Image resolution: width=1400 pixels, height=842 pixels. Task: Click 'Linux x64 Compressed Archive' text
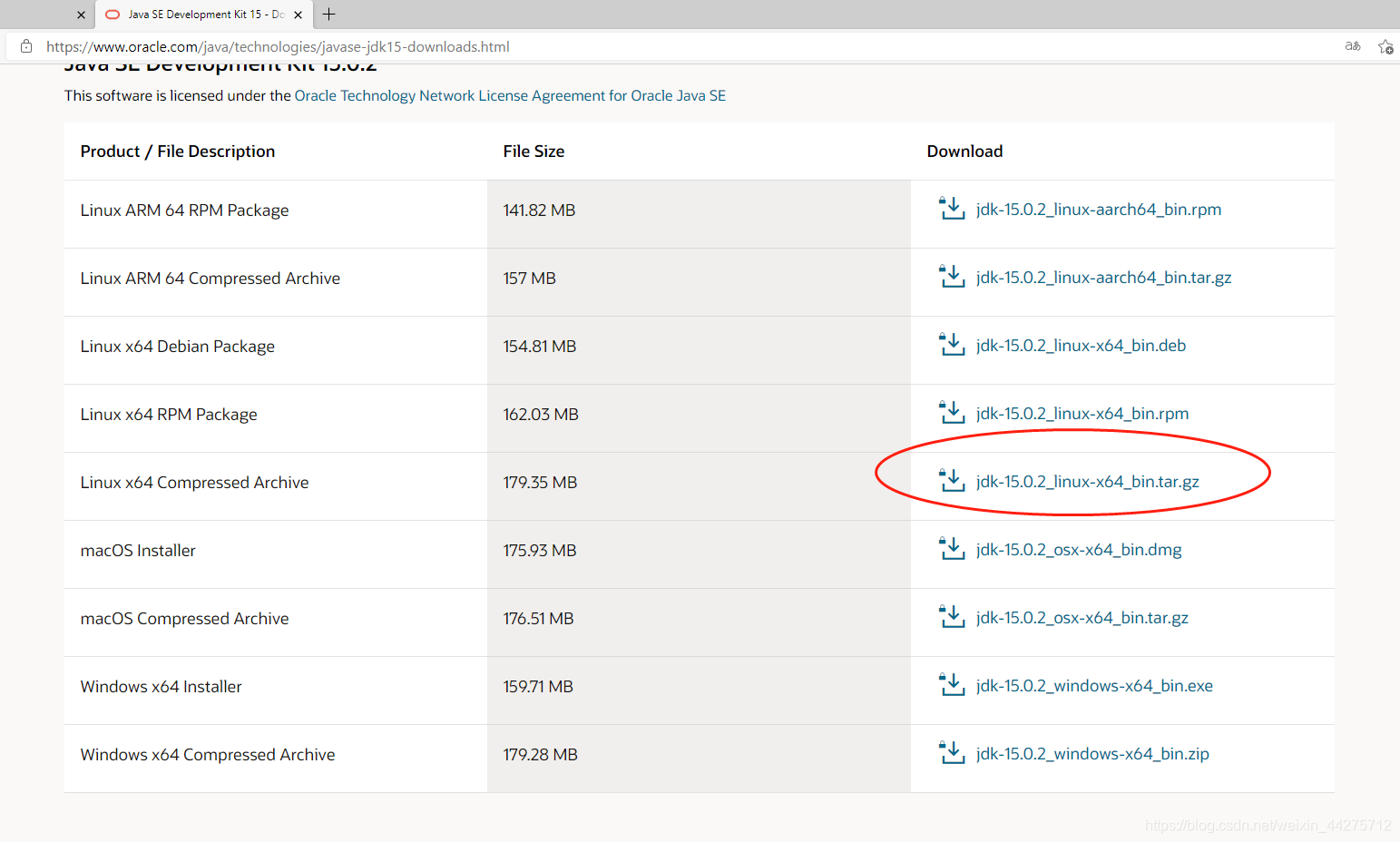(x=194, y=483)
